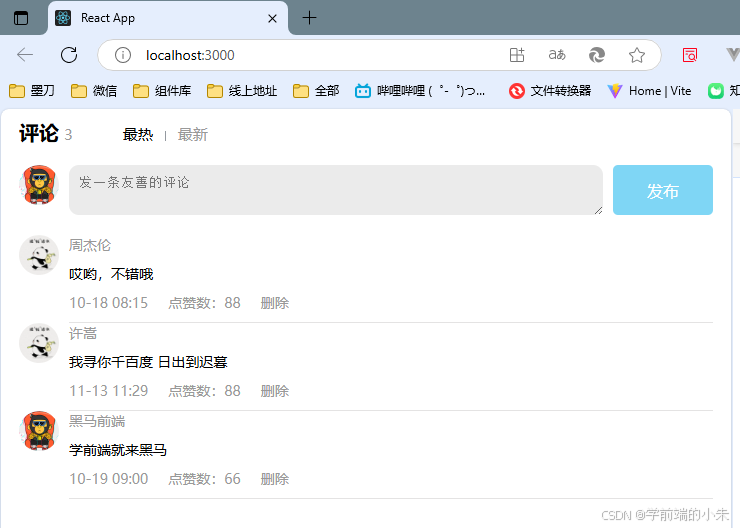Image resolution: width=740 pixels, height=528 pixels.
Task: Click 周杰伦's panda avatar
Action: coord(39,255)
